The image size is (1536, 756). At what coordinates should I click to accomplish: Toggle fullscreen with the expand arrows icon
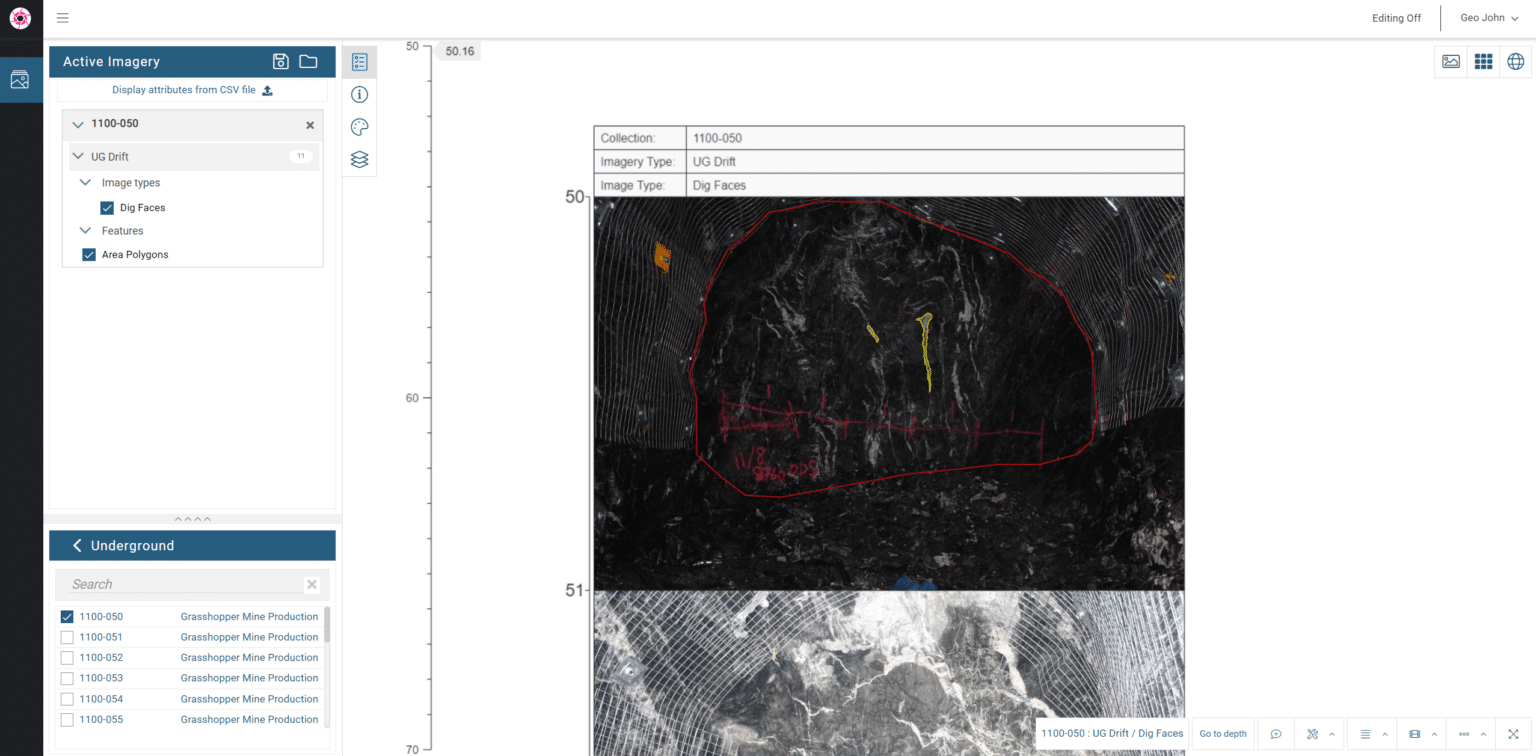pos(1513,734)
